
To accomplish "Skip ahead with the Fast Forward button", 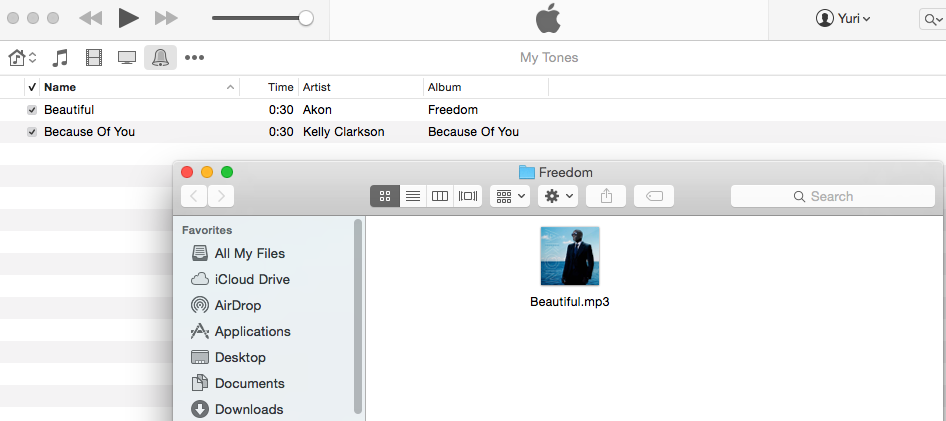I will click(166, 18).
